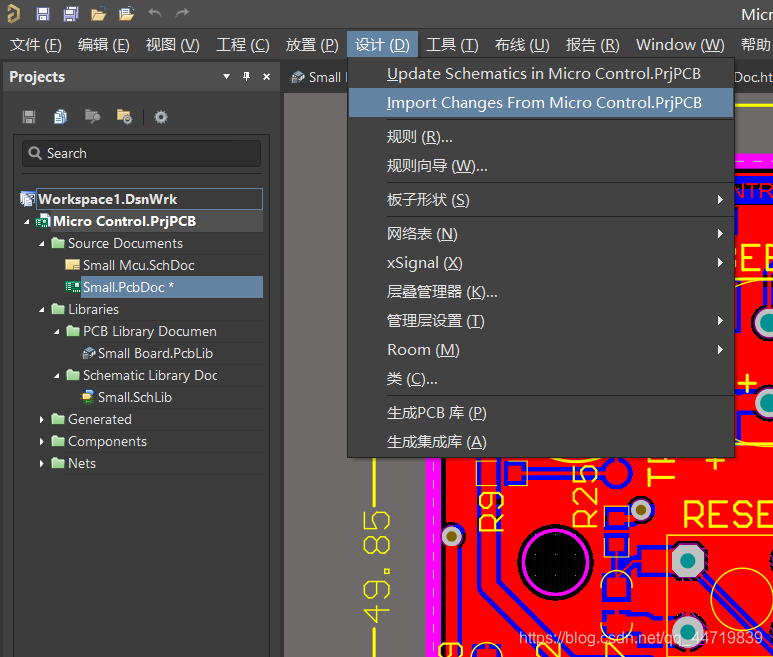This screenshot has width=773, height=657.
Task: Open the Projects panel gear settings
Action: [161, 117]
